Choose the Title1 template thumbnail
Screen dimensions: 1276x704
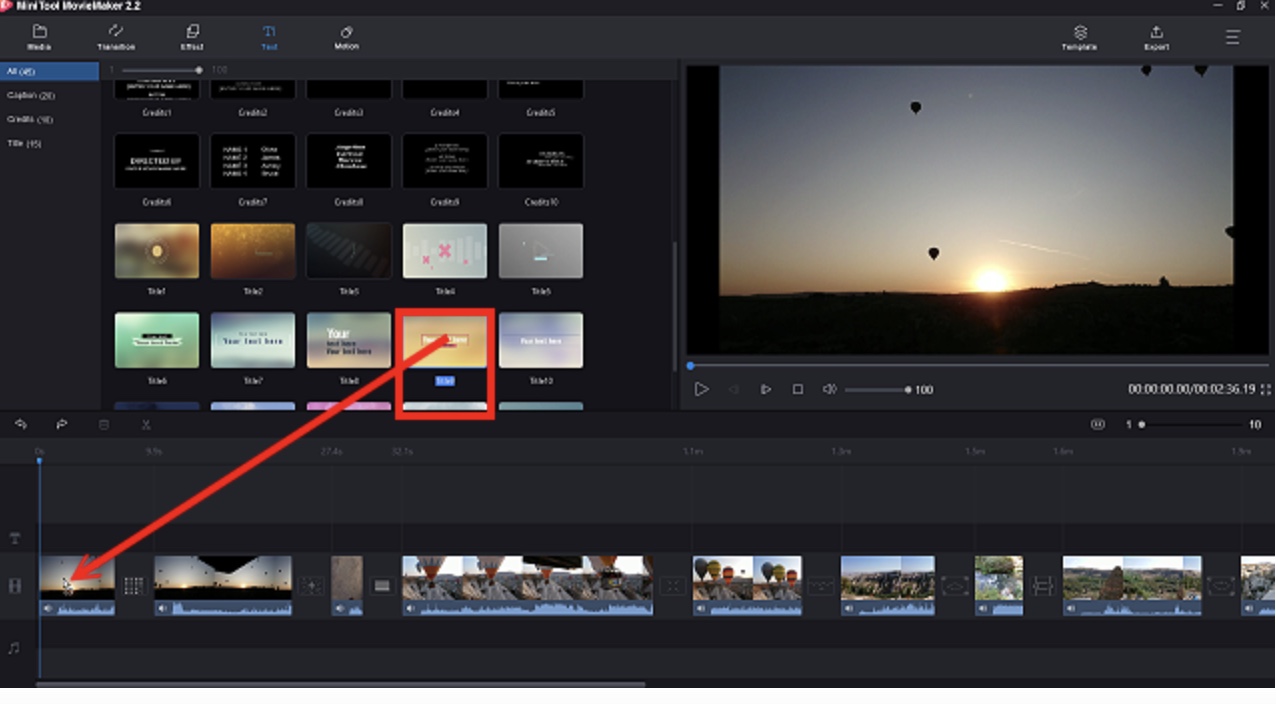(157, 251)
